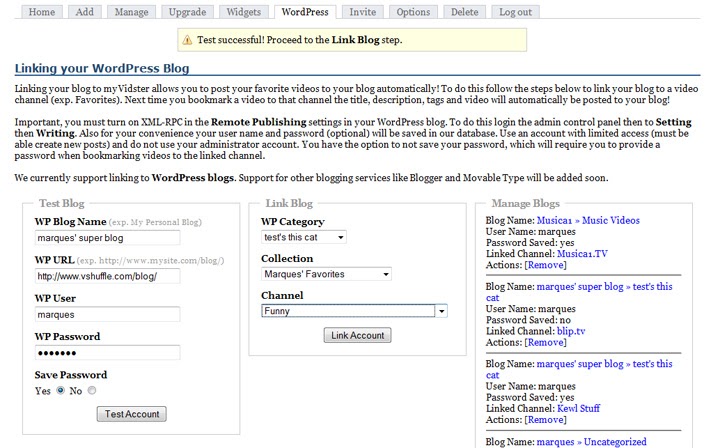The image size is (720, 448).
Task: Go to the Manage tab
Action: pos(131,12)
